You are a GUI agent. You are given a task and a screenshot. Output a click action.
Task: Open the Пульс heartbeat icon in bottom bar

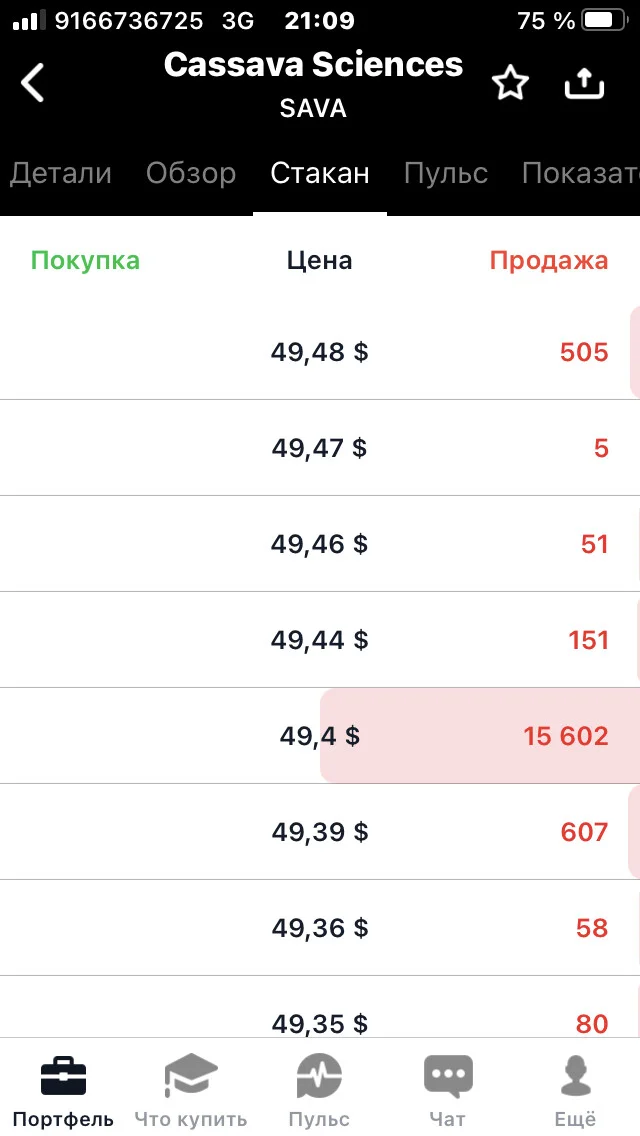319,1076
